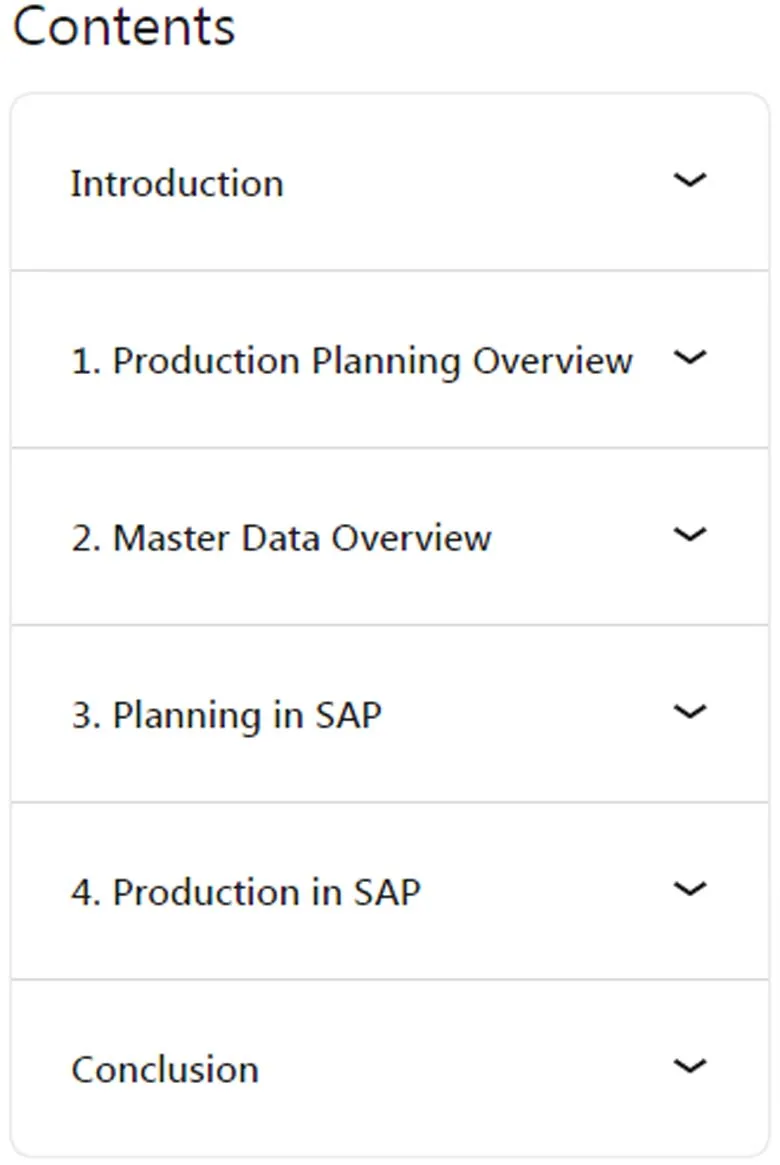The image size is (780, 1165).
Task: Click the word 'Overview' in Master Data row
Action: [412, 538]
